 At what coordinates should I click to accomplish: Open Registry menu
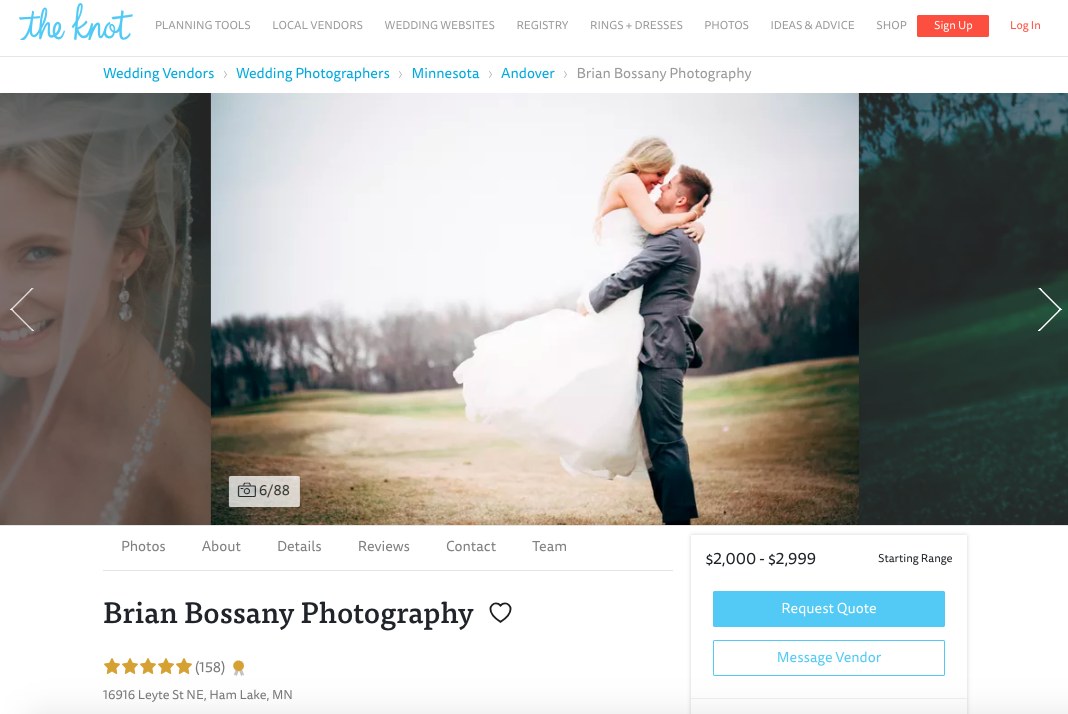click(x=542, y=25)
